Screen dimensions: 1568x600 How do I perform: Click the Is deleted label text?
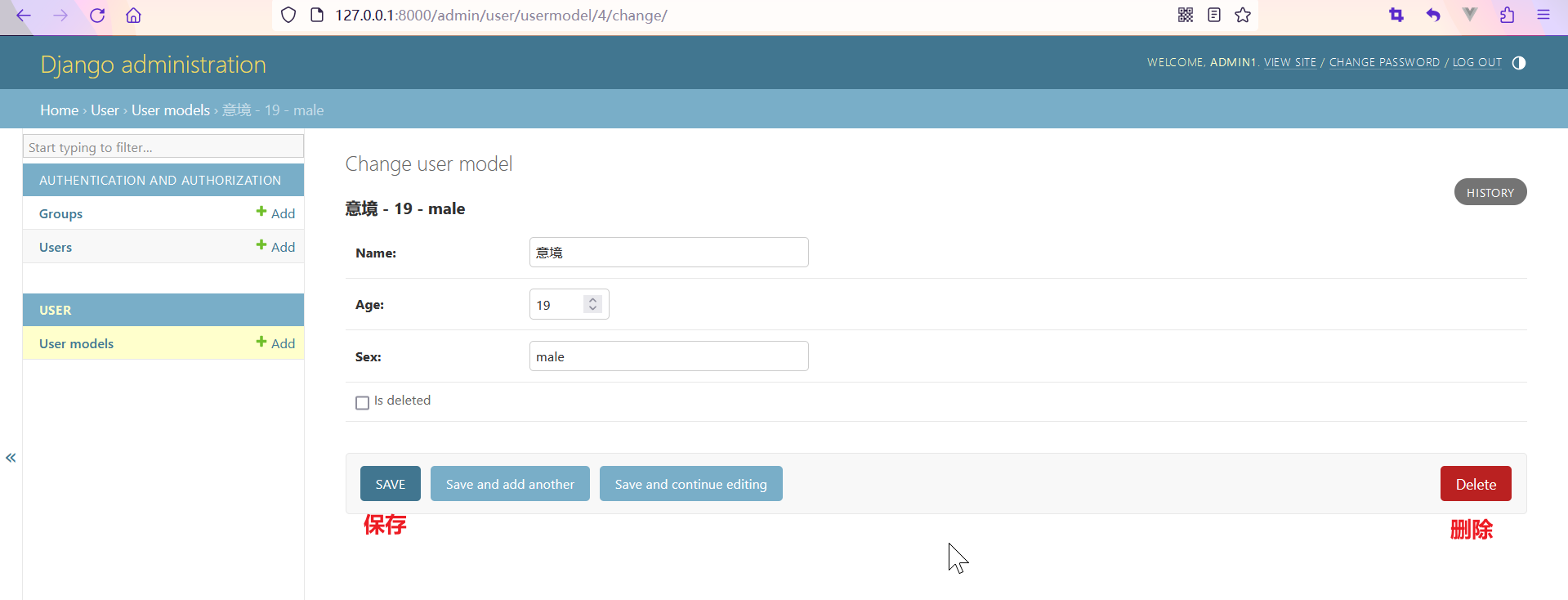pyautogui.click(x=402, y=400)
